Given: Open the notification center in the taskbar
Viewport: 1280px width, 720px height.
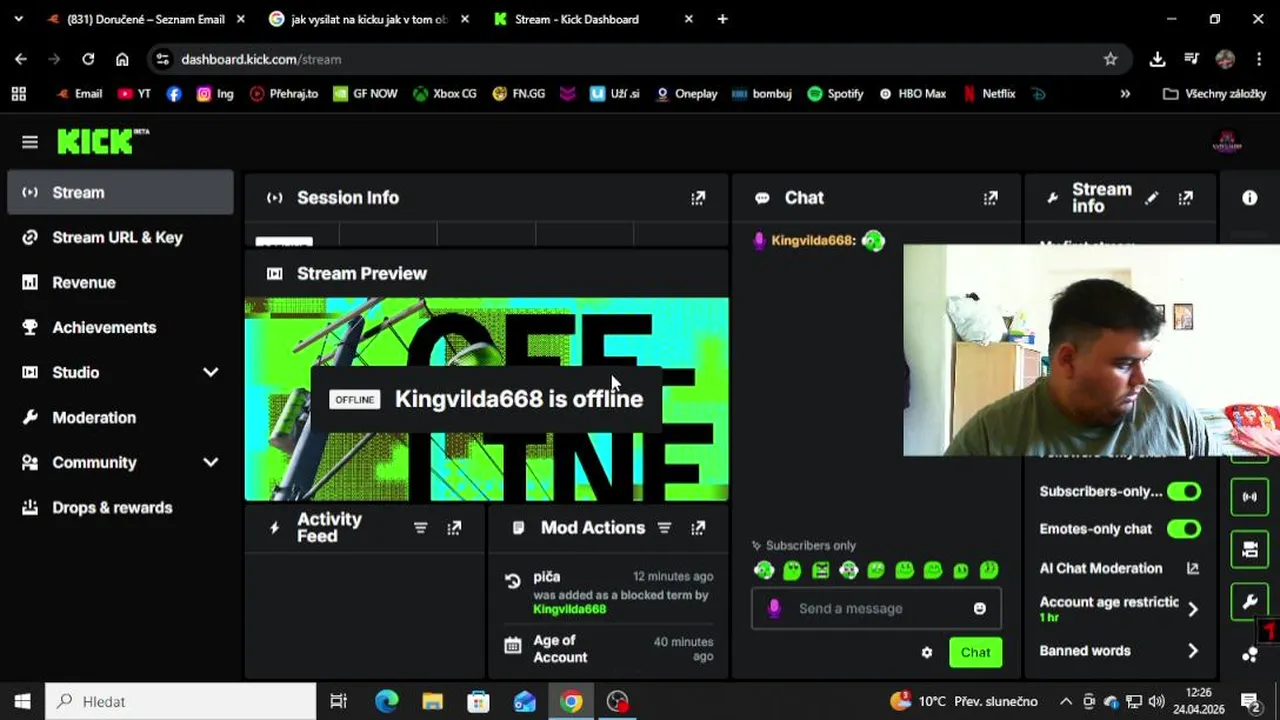Looking at the screenshot, I should pyautogui.click(x=1250, y=701).
